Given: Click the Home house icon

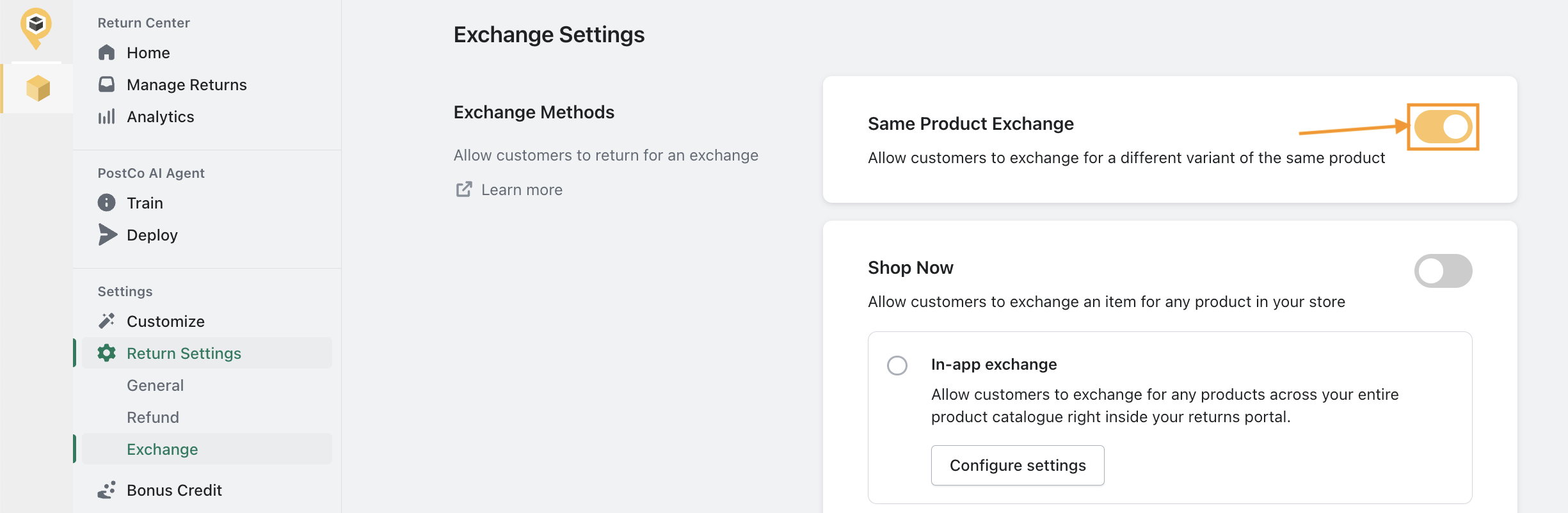Looking at the screenshot, I should [107, 52].
